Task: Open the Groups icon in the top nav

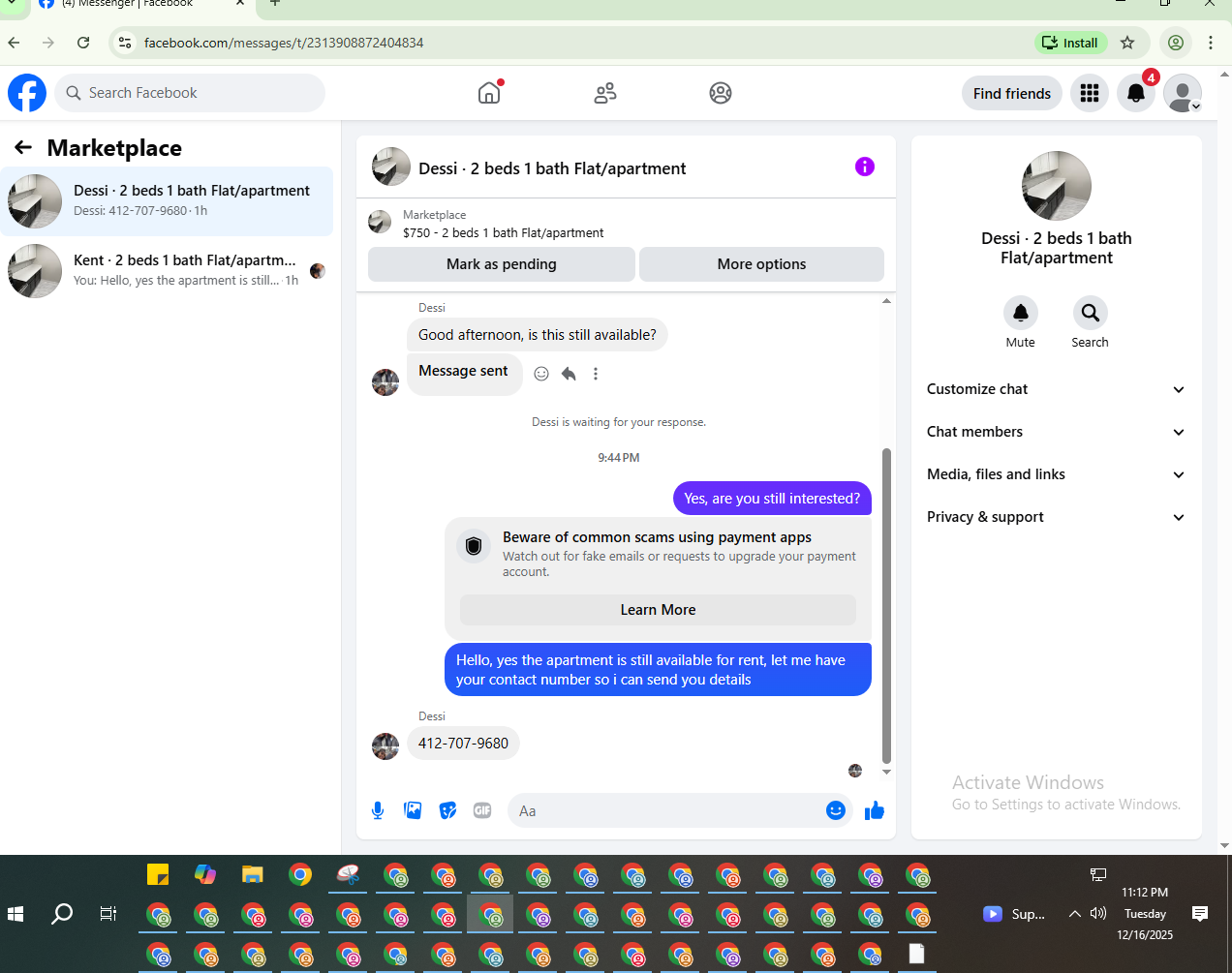Action: click(x=721, y=93)
